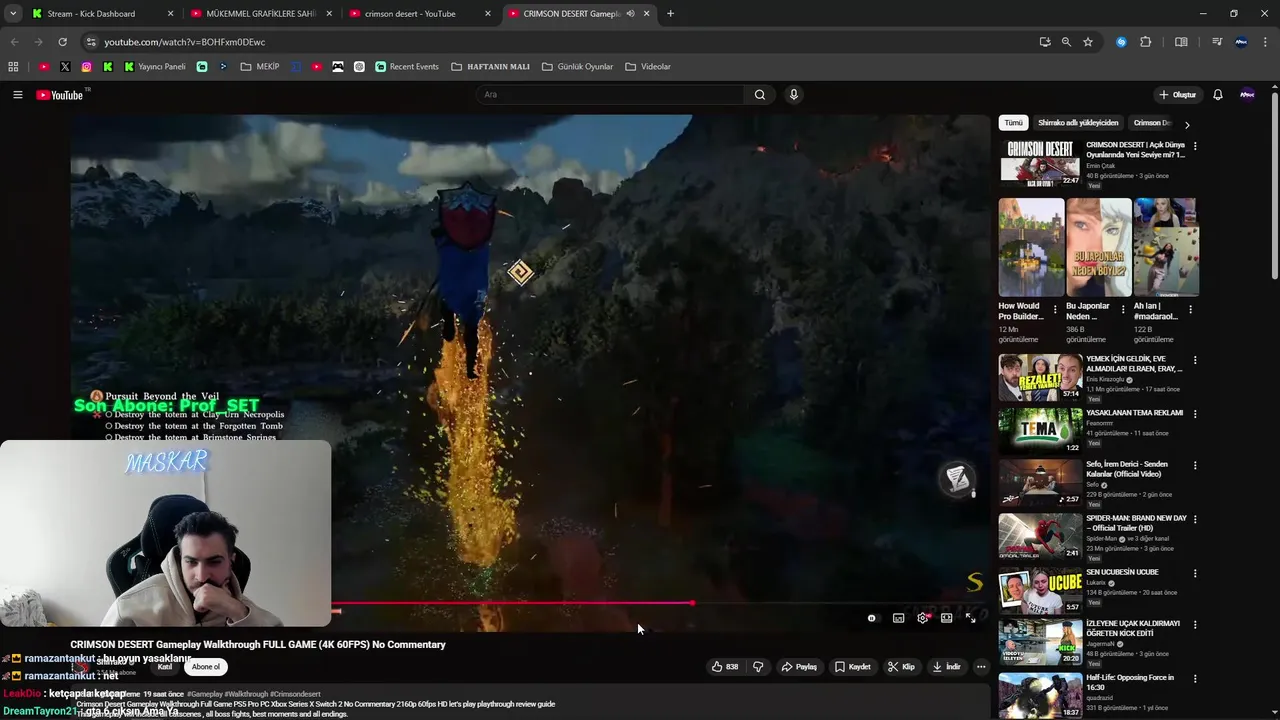Open the Günlük Oyunlar bookmarks folder
The height and width of the screenshot is (720, 1280).
(x=578, y=67)
